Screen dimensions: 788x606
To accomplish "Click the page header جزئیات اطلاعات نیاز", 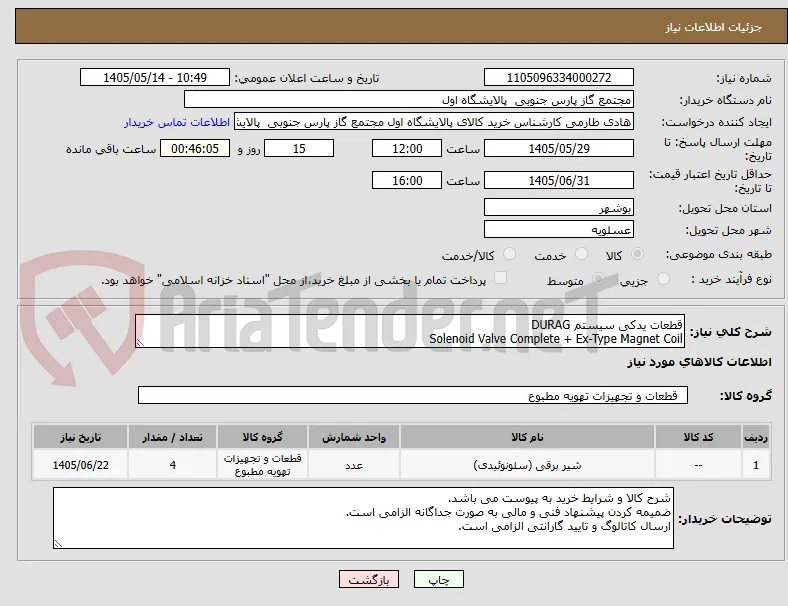I will coord(713,27).
